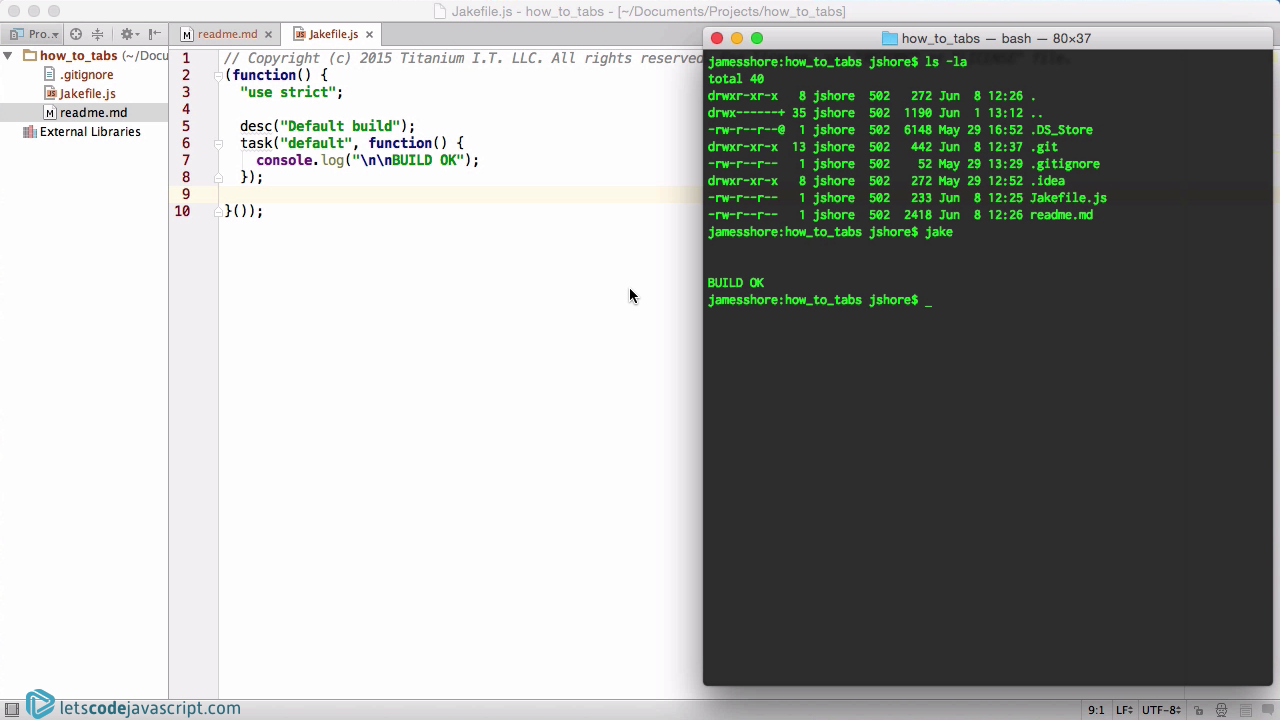Open the notifications balloon icon
The width and height of the screenshot is (1280, 720).
point(1268,710)
